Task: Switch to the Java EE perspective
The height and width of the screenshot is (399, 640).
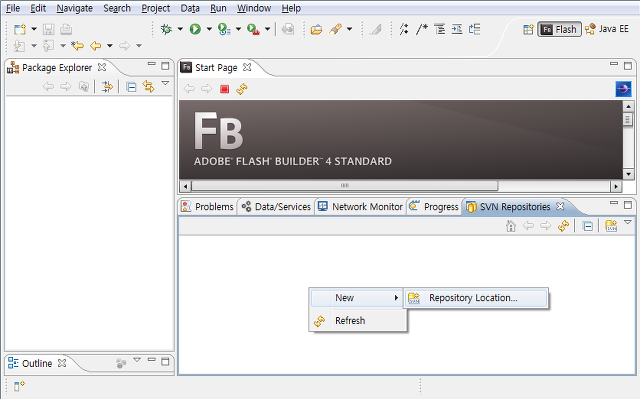Action: point(607,29)
